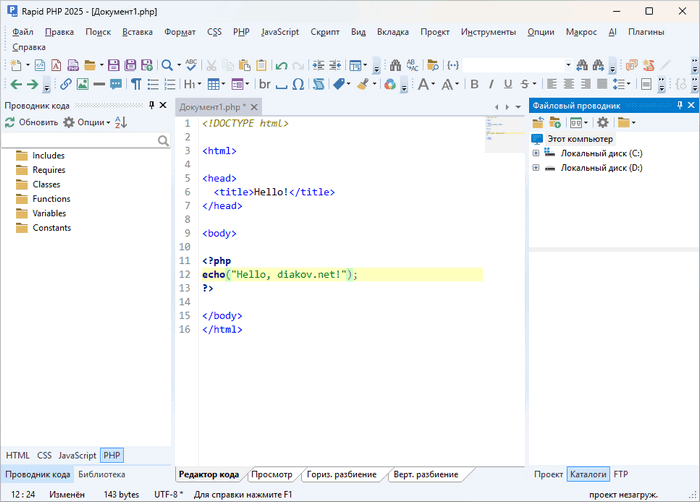
Task: Switch to the Просмотр tab
Action: tap(271, 474)
